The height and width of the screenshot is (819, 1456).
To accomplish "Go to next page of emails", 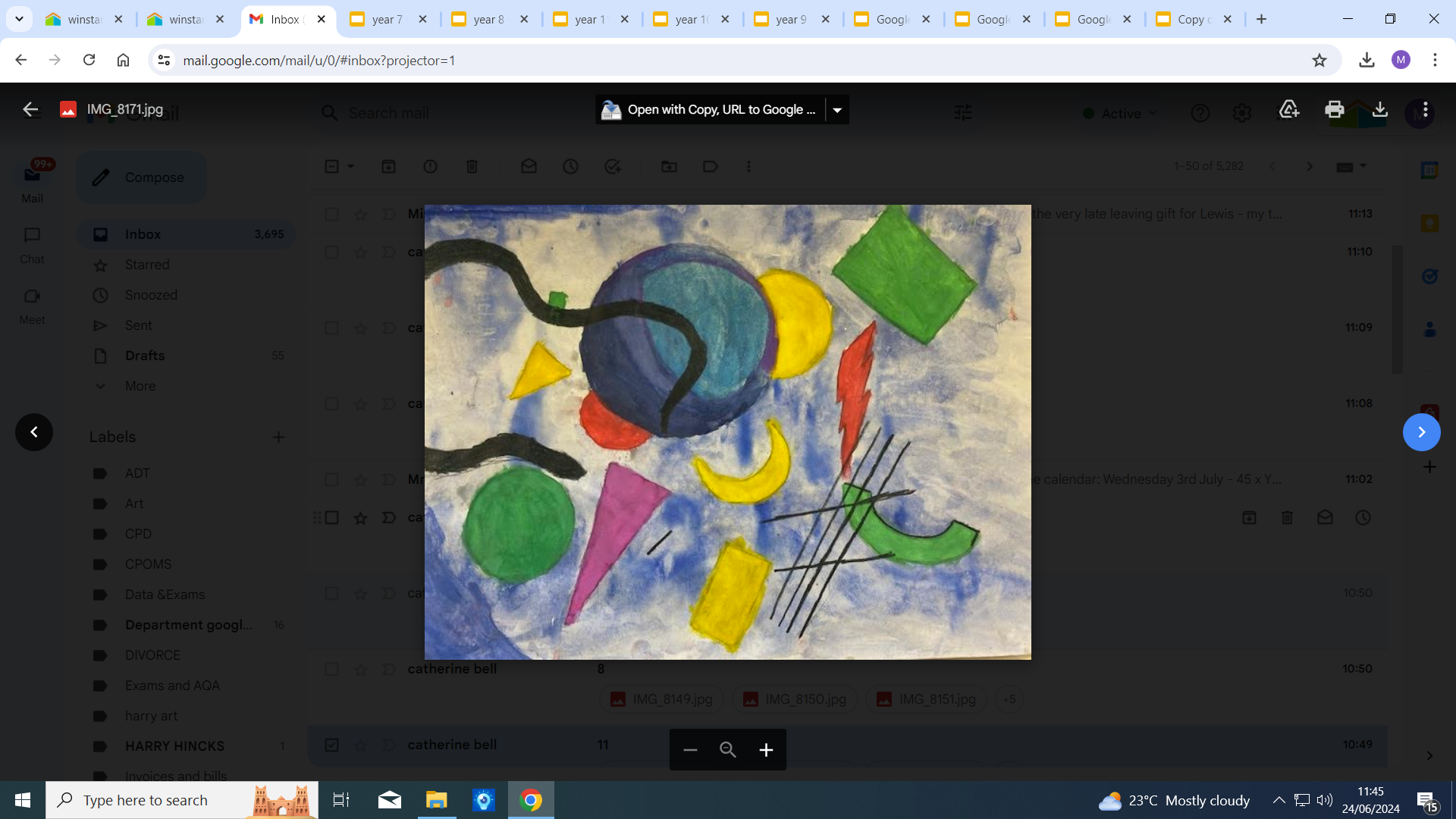I will 1309,166.
